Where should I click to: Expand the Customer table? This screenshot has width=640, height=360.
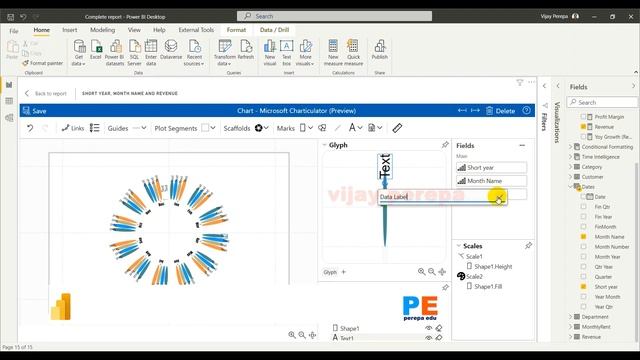point(571,177)
